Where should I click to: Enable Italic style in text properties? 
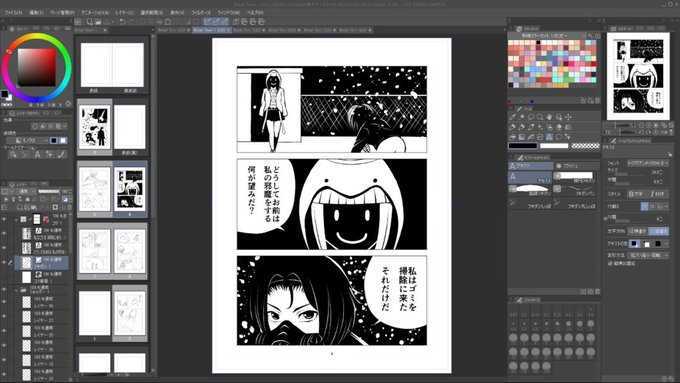(657, 194)
